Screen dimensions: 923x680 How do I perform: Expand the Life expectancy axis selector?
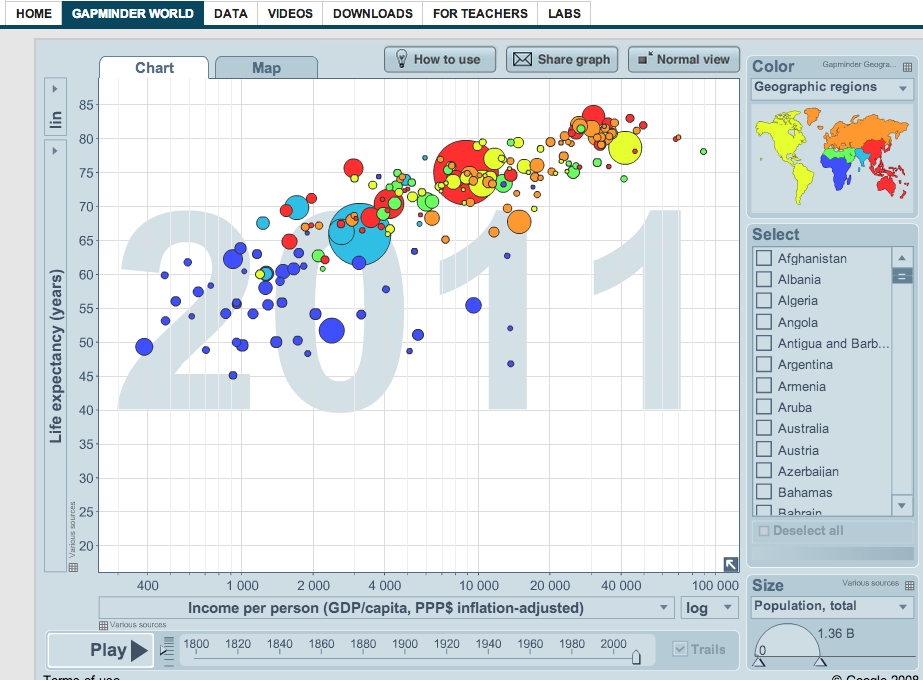[x=55, y=356]
